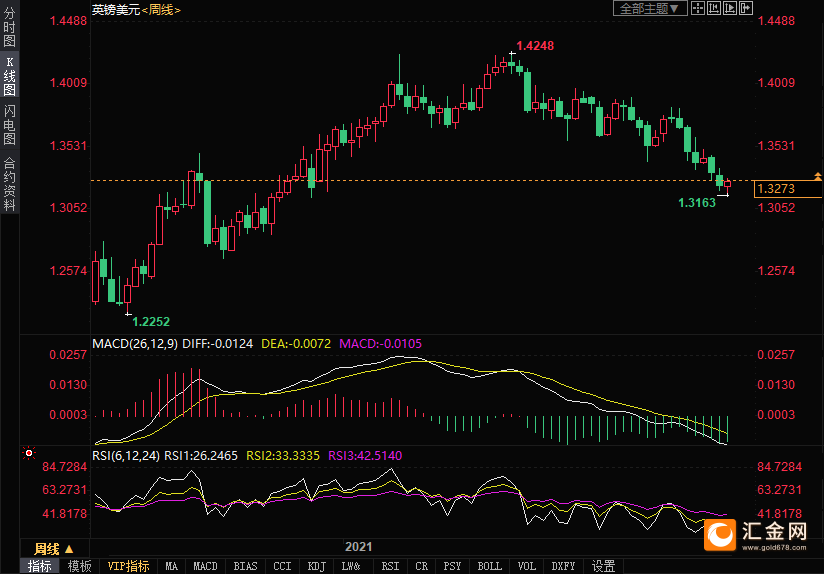This screenshot has height=574, width=824.
Task: Click left axis price 1.4488
Action: 68,21
